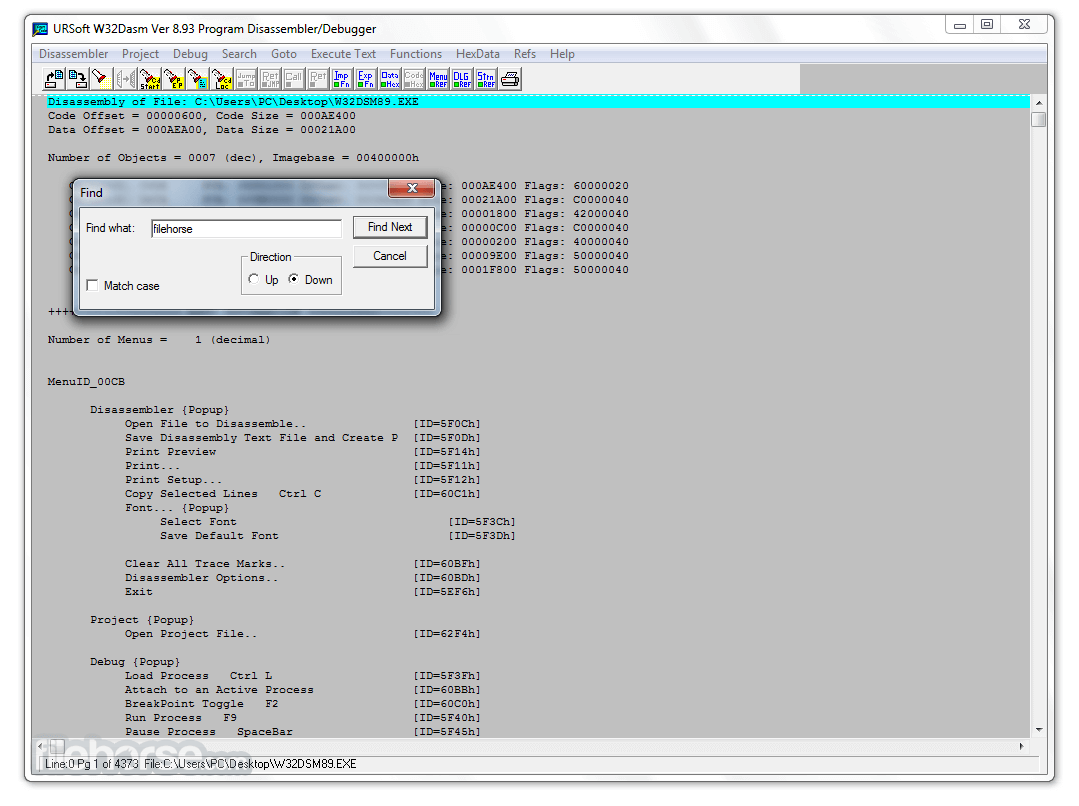This screenshot has height=806, width=1079.
Task: Click the W32Dasm title bar application icon
Action: [x=41, y=29]
